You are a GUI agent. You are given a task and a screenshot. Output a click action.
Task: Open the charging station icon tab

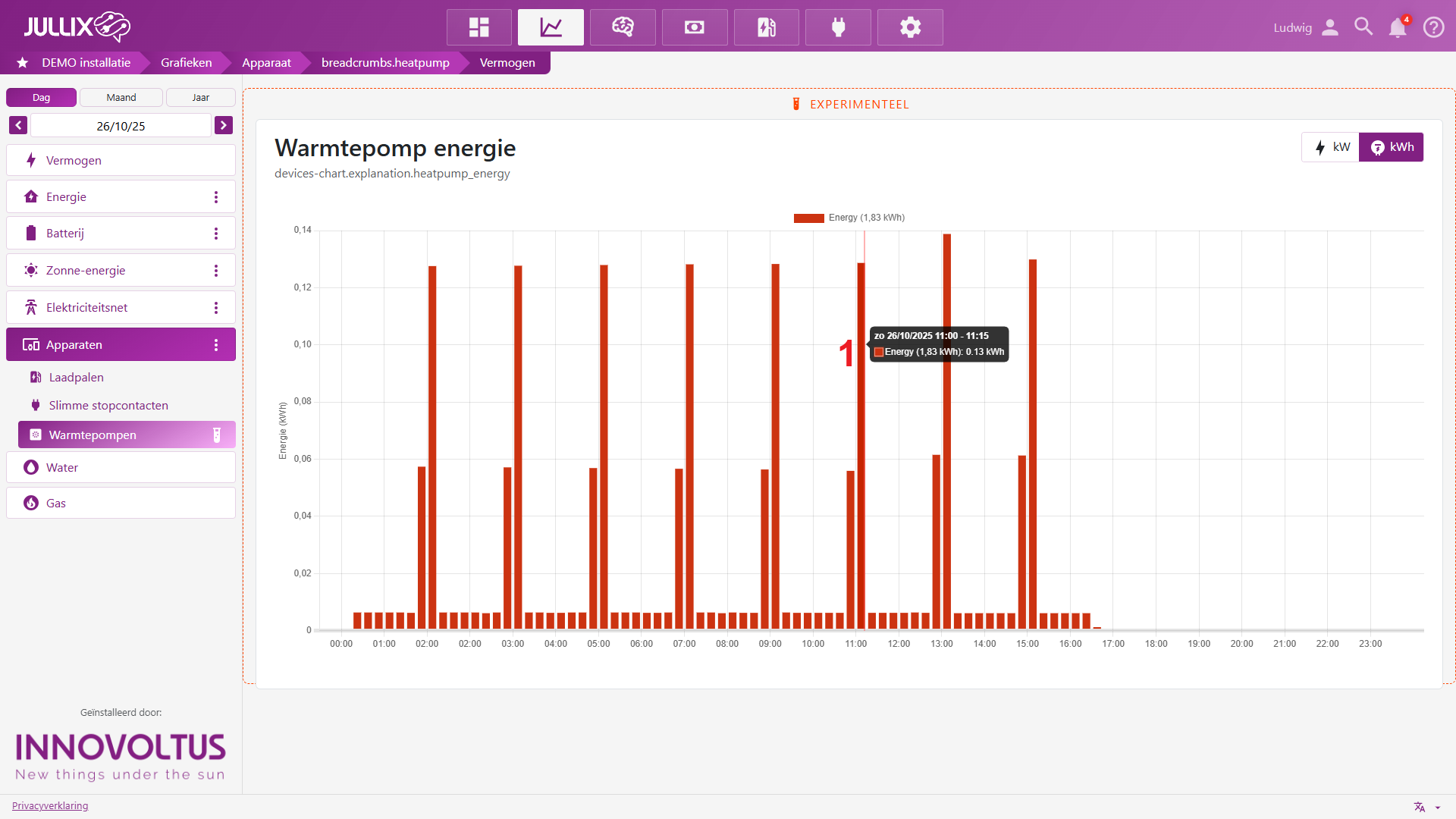pyautogui.click(x=766, y=27)
